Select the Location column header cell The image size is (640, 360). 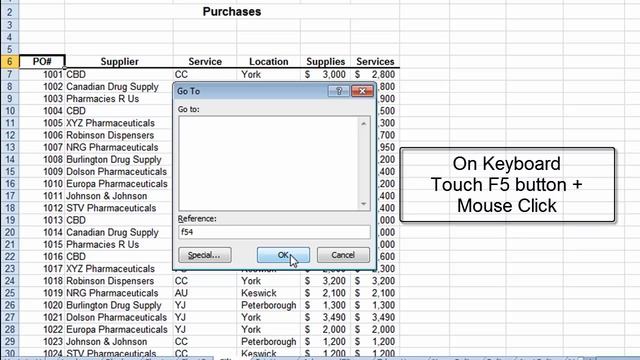pos(269,62)
